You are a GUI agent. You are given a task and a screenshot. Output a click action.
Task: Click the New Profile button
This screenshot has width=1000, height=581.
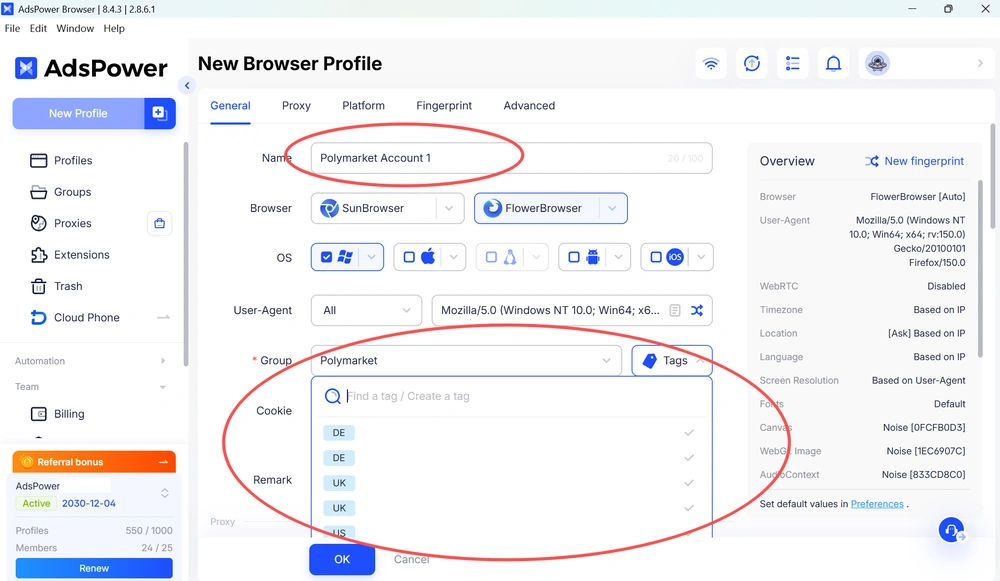click(x=78, y=114)
